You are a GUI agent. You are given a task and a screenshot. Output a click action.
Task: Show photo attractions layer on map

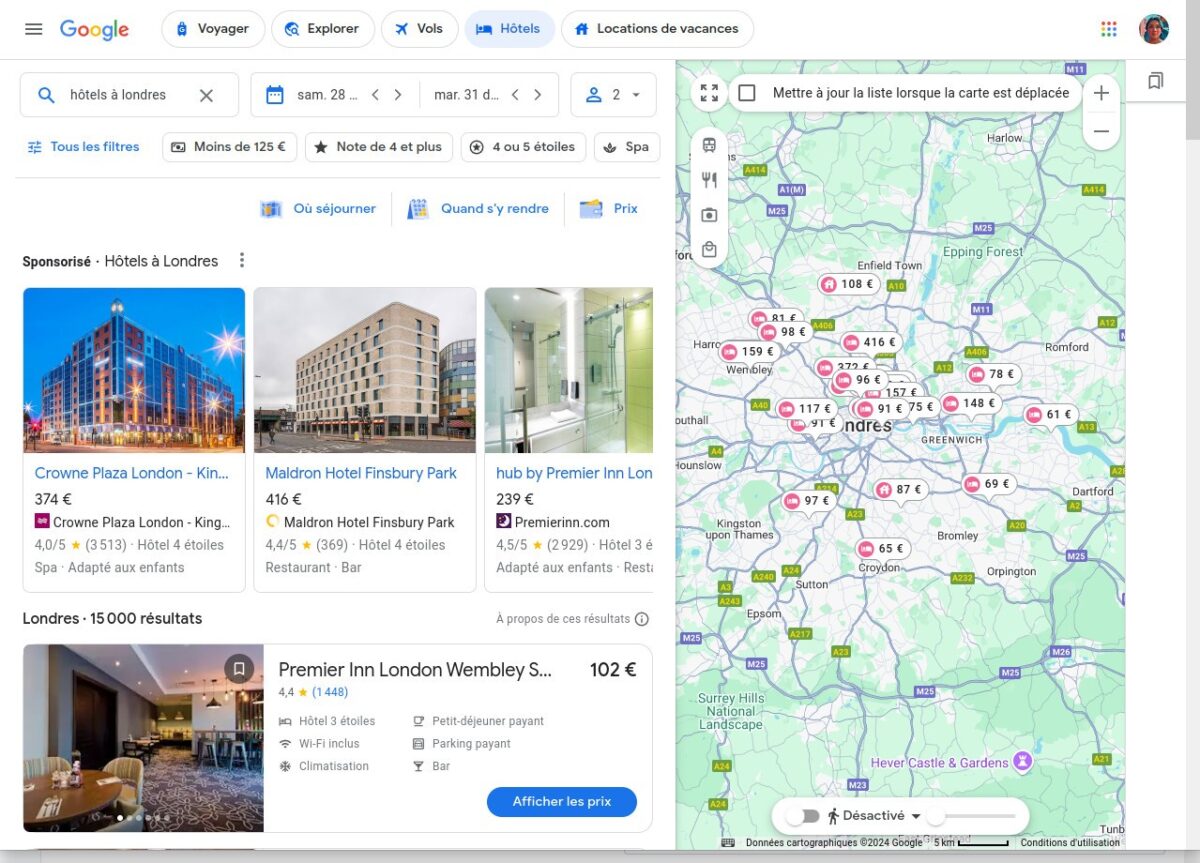(709, 215)
